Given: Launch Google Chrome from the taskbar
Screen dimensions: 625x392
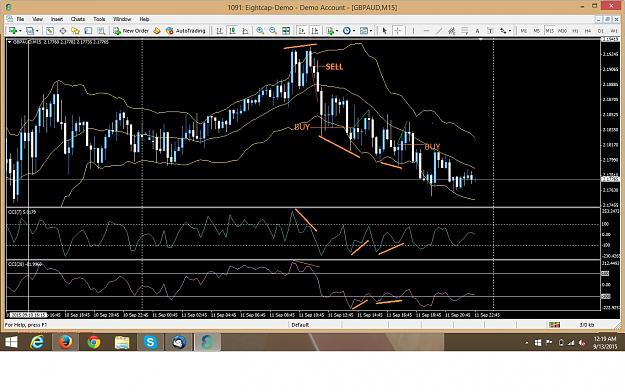Looking at the screenshot, I should pyautogui.click(x=94, y=342).
